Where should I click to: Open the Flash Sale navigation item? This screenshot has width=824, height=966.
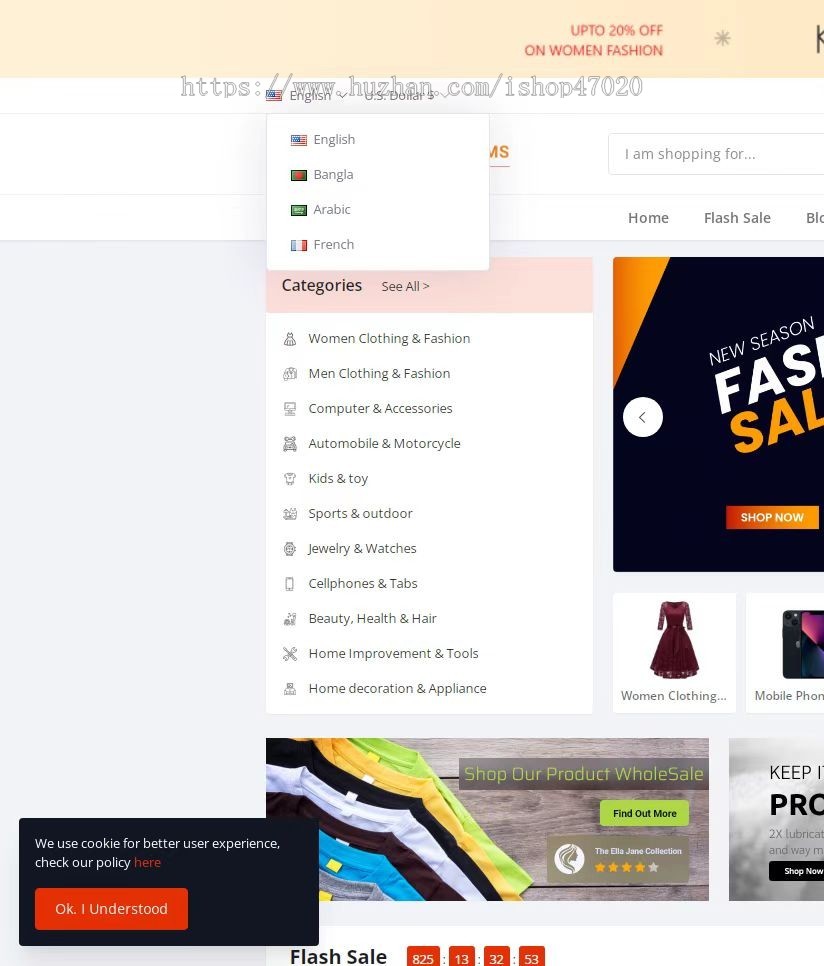737,218
